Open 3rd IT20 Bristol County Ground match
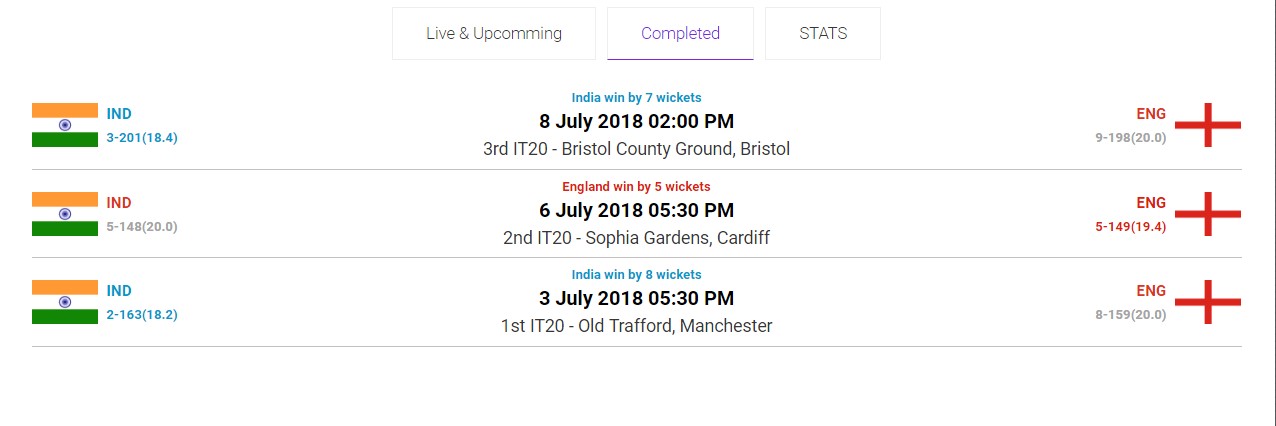This screenshot has height=426, width=1276. (x=637, y=149)
